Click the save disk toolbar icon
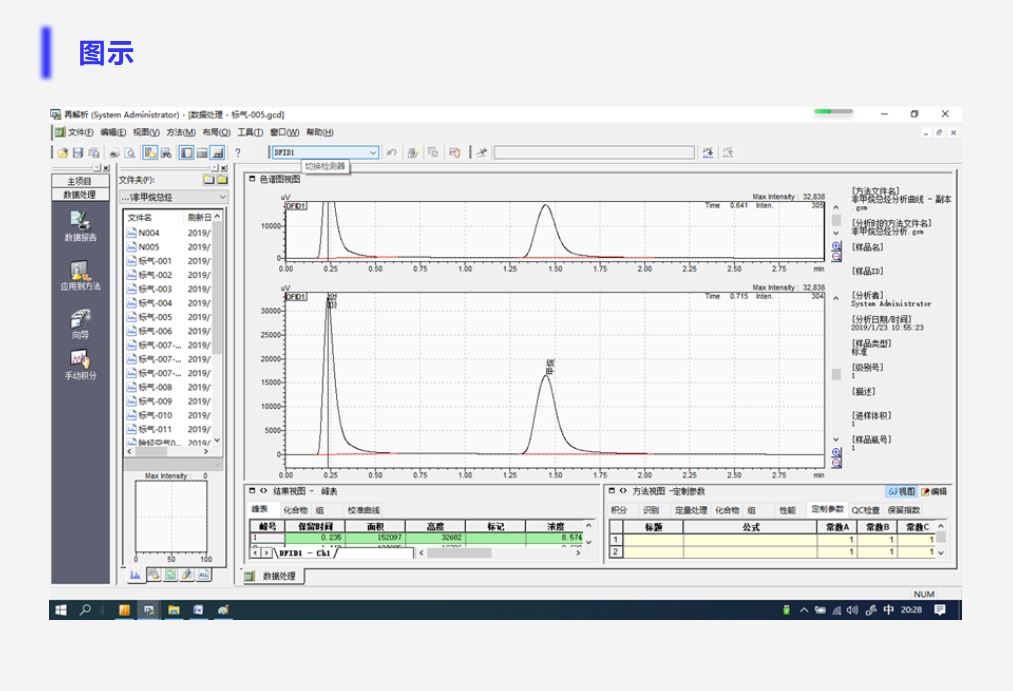 (x=78, y=152)
